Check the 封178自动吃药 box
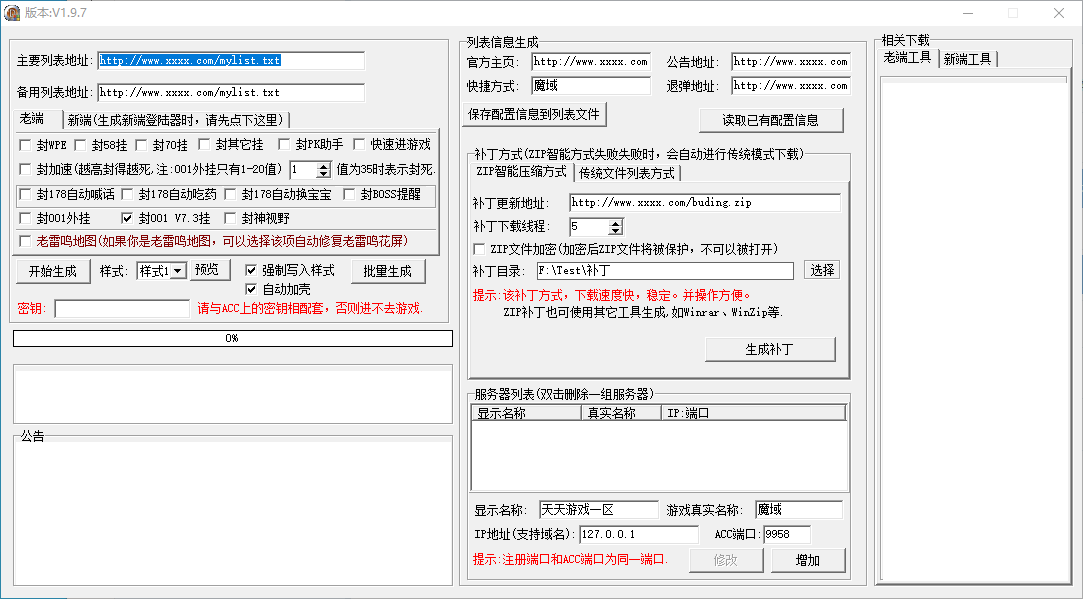This screenshot has width=1083, height=599. (x=127, y=194)
